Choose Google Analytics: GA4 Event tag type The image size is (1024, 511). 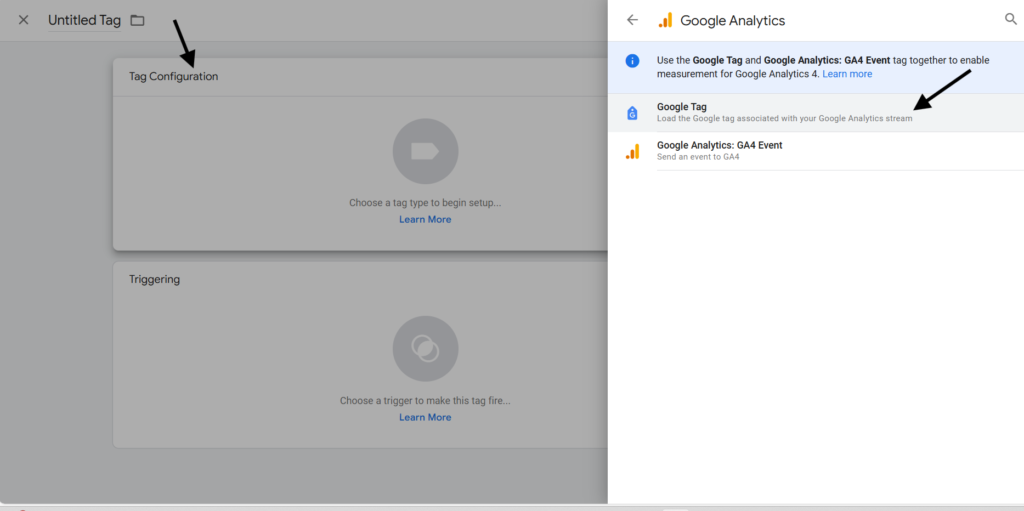pyautogui.click(x=816, y=151)
